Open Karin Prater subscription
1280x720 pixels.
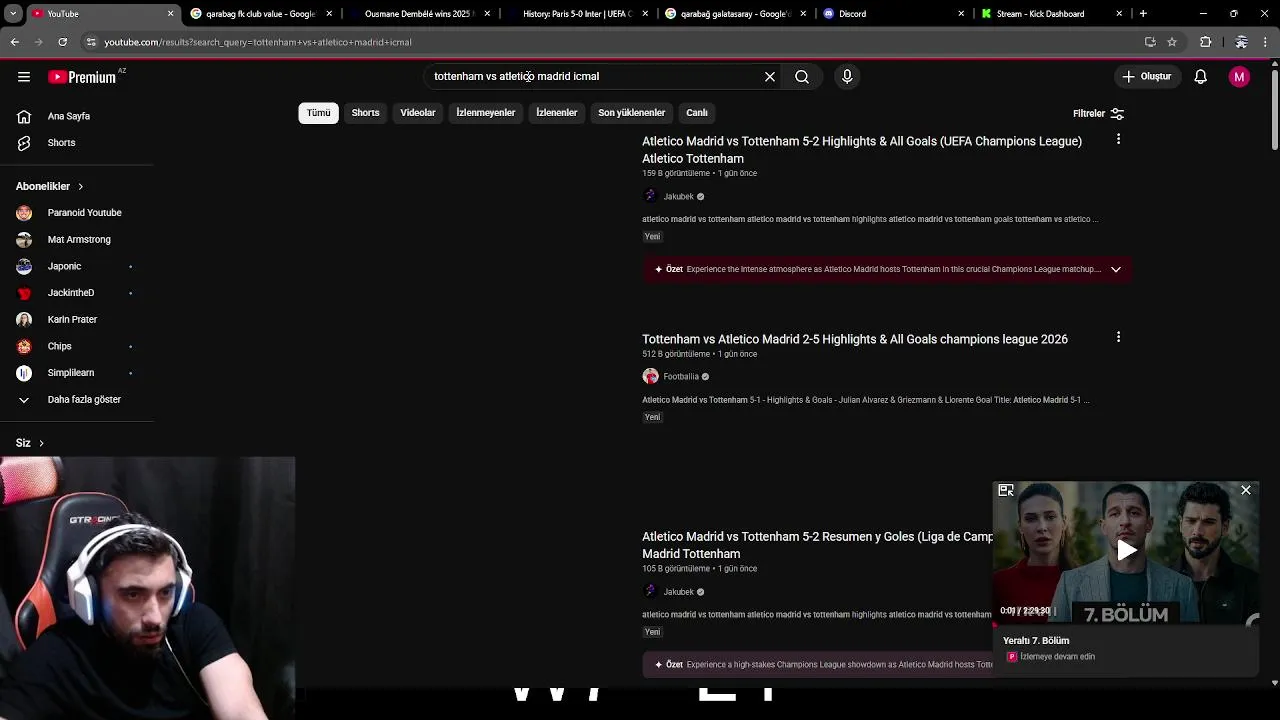click(x=72, y=319)
